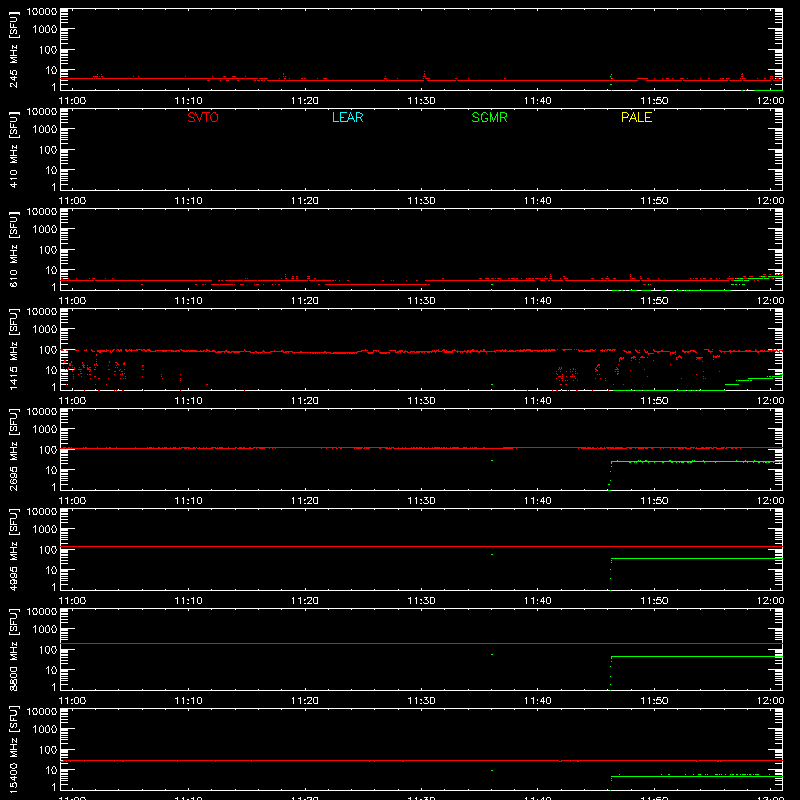Click 11:30 time tick below 8800 MHz panel
Image resolution: width=800 pixels, height=800 pixels.
(421, 701)
